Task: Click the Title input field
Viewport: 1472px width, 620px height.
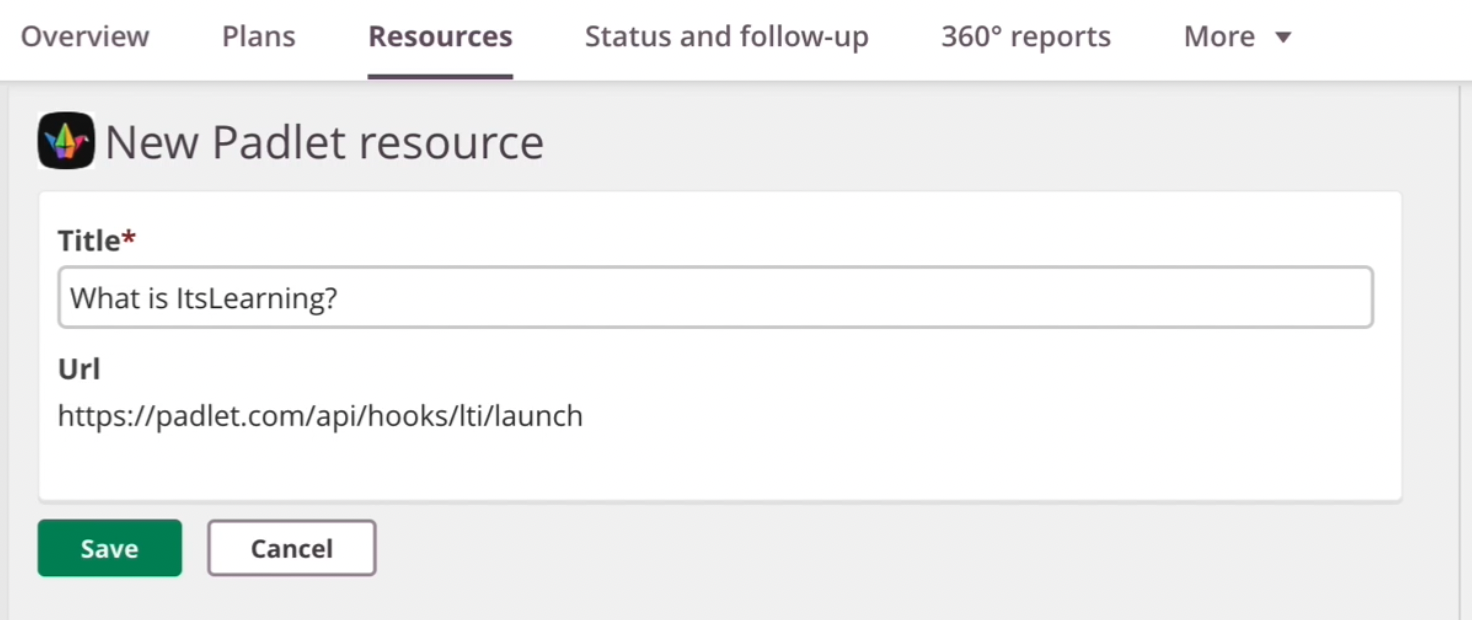Action: coord(715,297)
